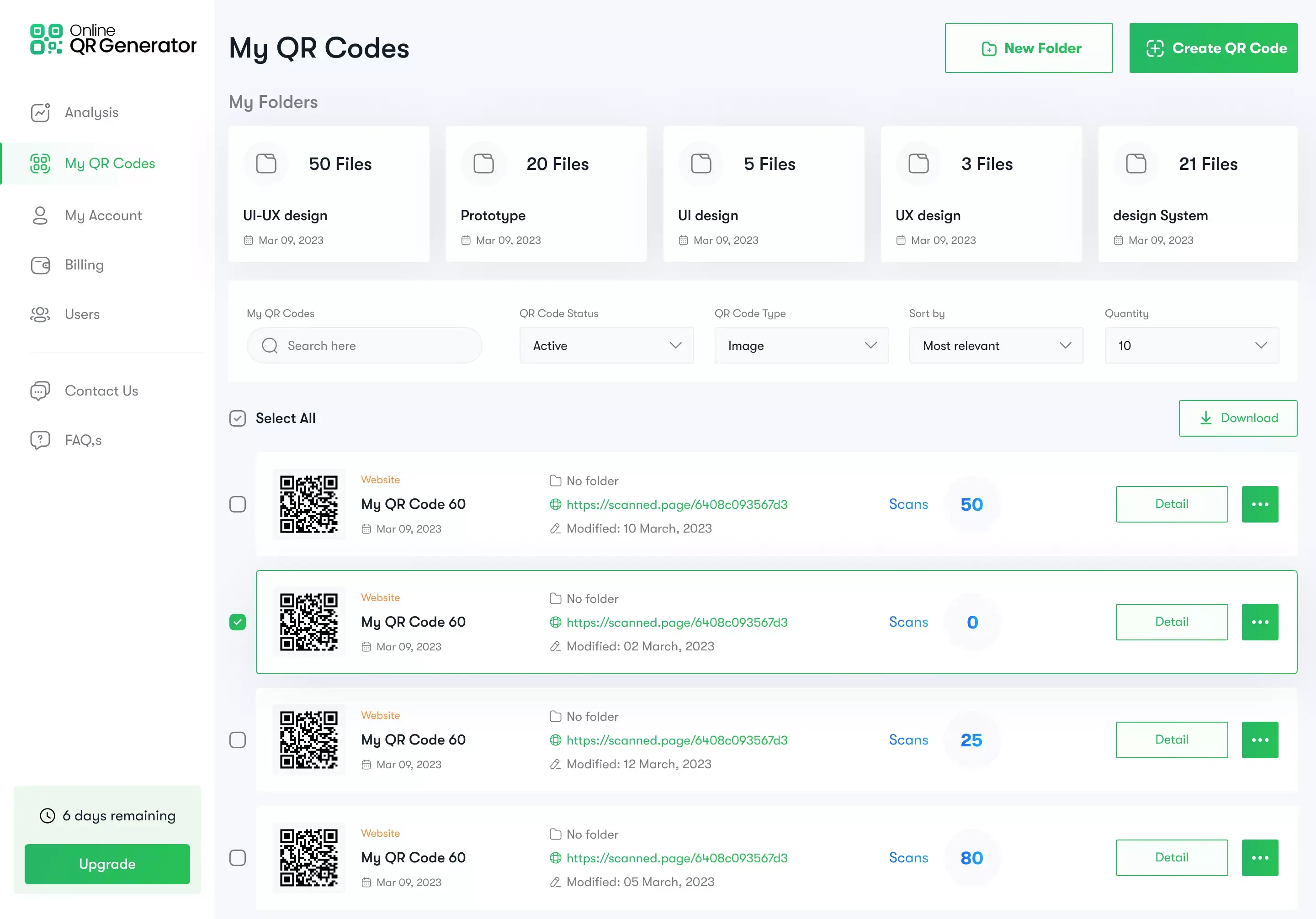Open My Account settings
1316x919 pixels.
103,216
